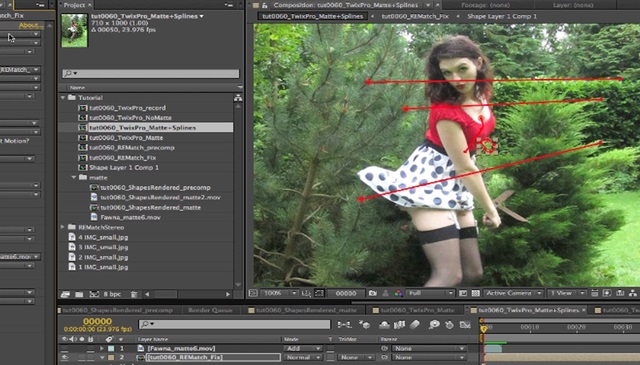Click the Pixel Aspect Ratio Correction icon
The width and height of the screenshot is (640, 365).
click(595, 293)
